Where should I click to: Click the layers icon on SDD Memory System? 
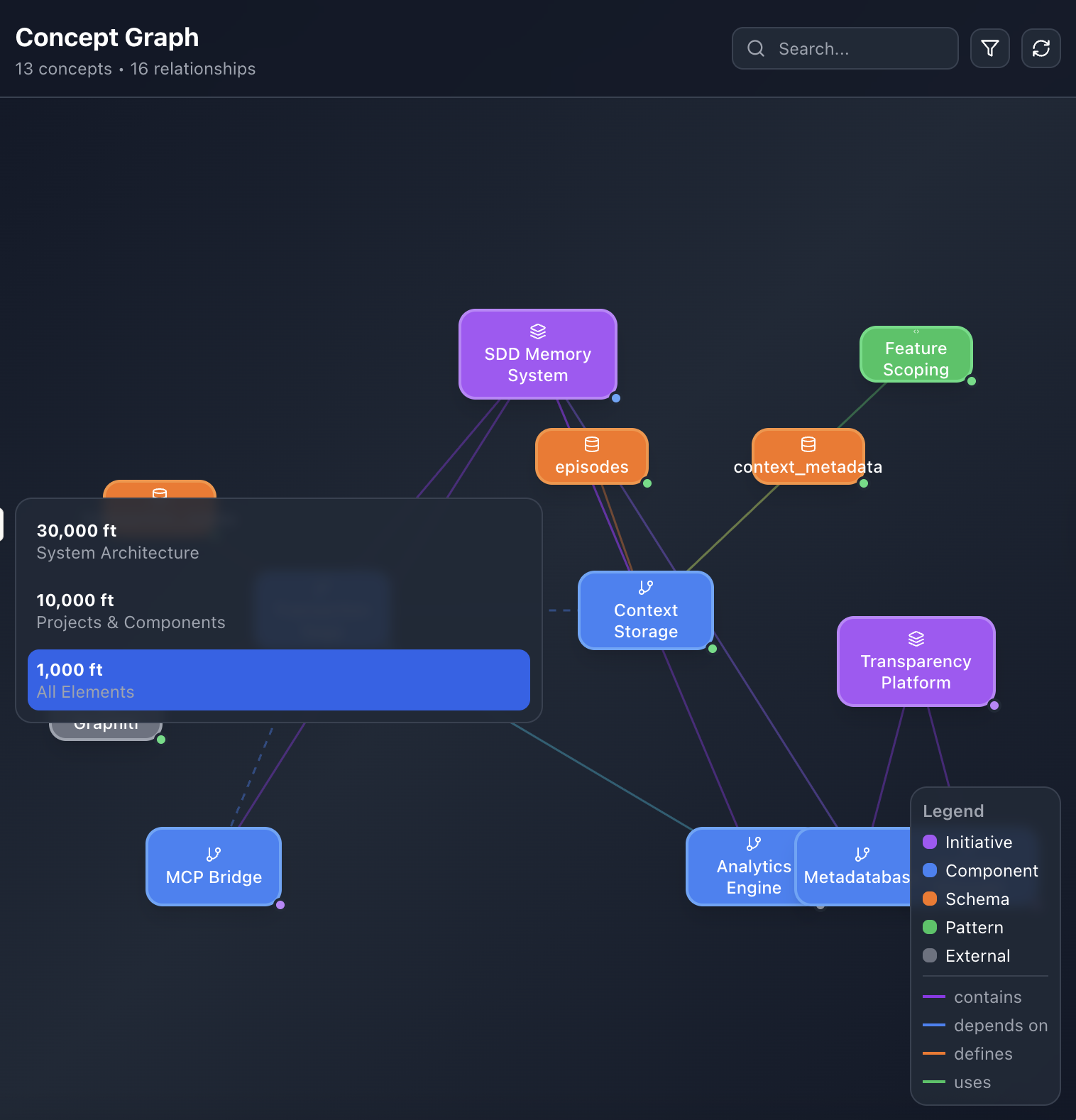coord(538,331)
